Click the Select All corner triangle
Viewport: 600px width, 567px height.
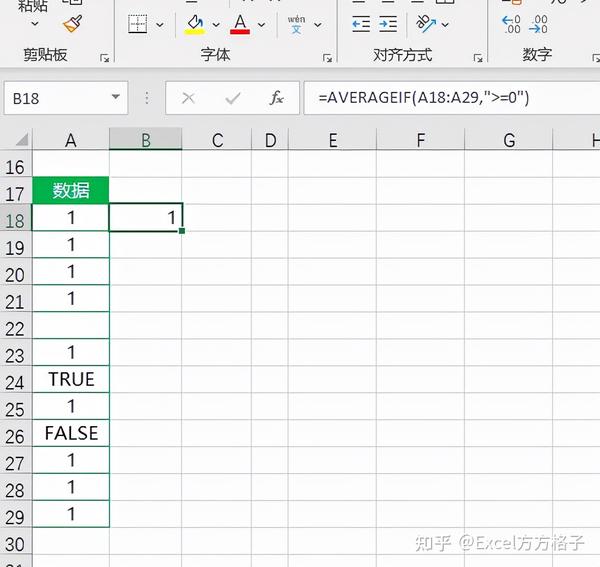[x=21, y=139]
